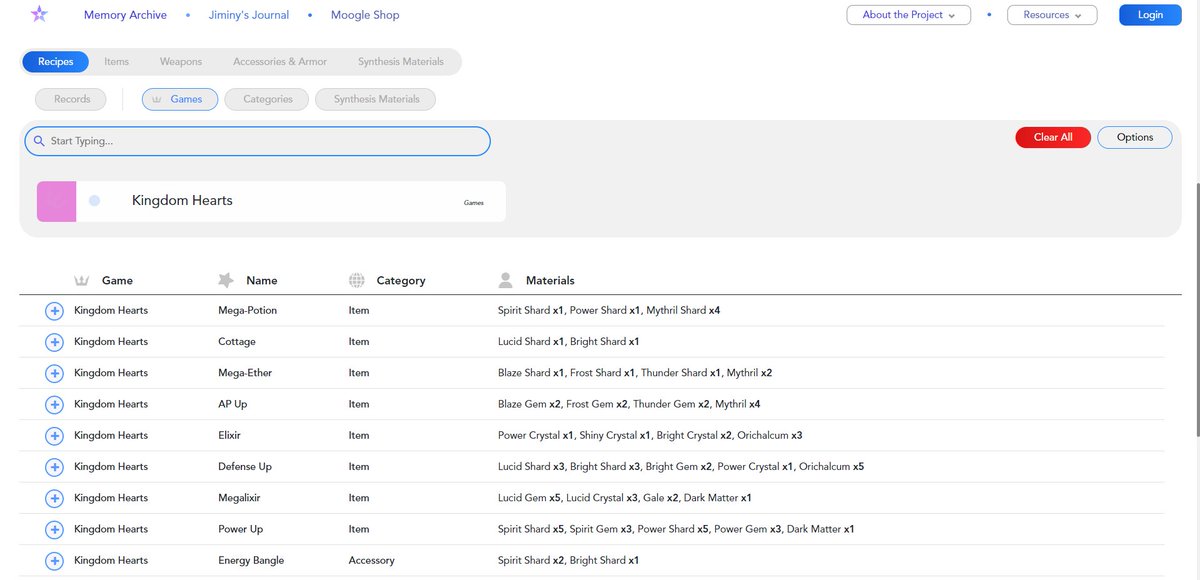Expand the Mega-Potion recipe row
The height and width of the screenshot is (580, 1200).
(55, 311)
